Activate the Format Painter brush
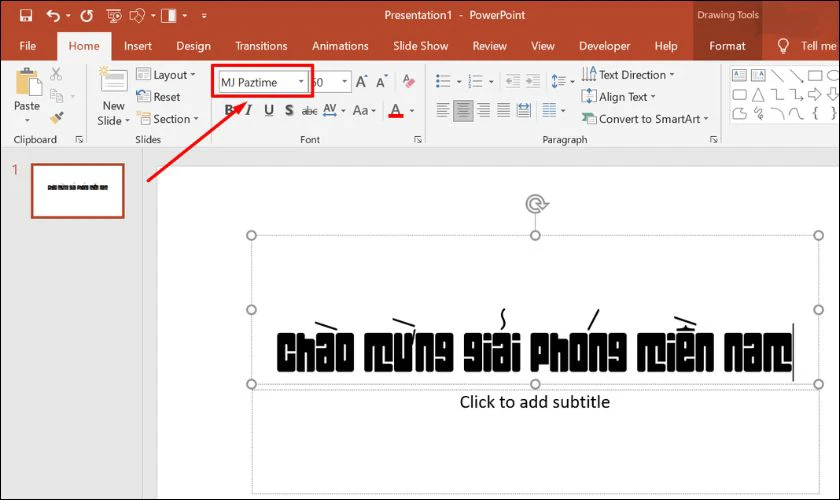The height and width of the screenshot is (500, 840). 56,117
